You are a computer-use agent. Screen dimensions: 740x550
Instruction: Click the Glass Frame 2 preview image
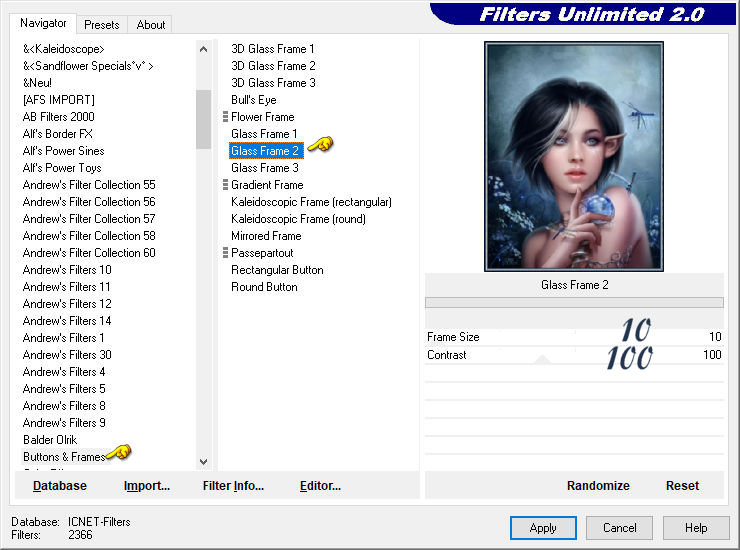click(x=574, y=156)
